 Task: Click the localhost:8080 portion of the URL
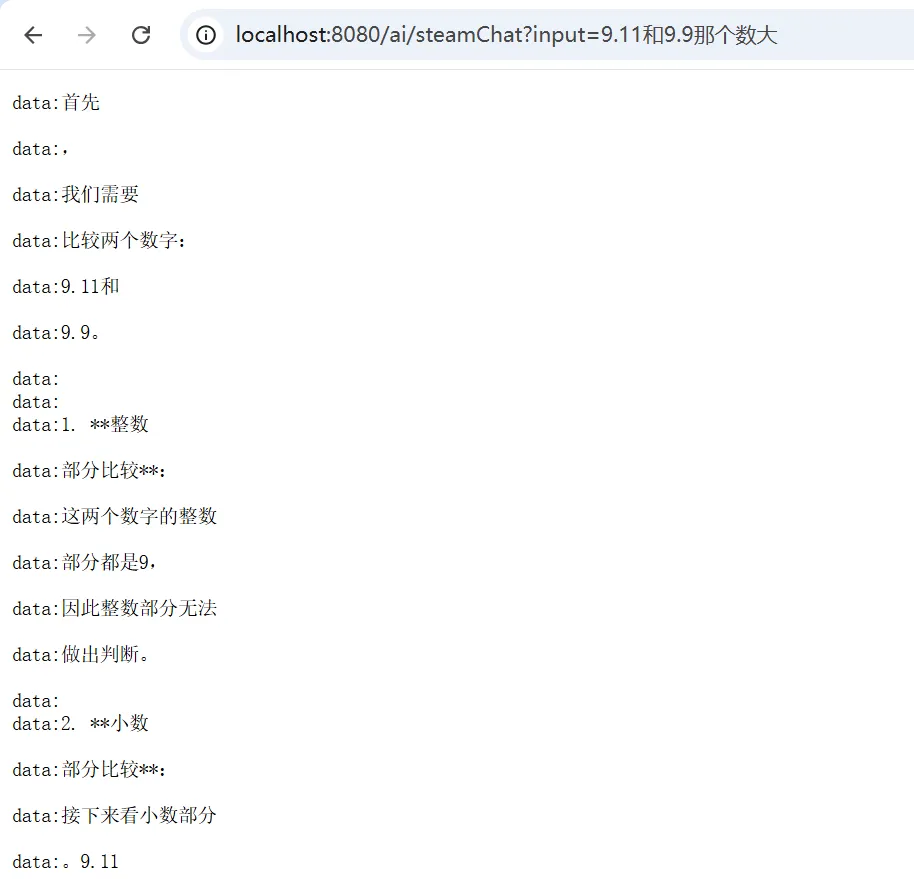290,34
